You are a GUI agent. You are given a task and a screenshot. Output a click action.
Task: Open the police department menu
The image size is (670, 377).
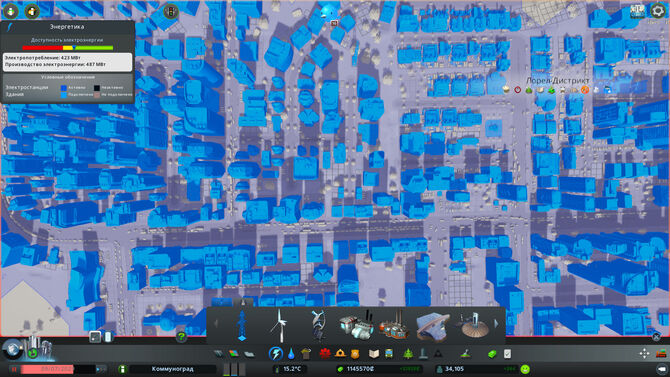point(355,354)
